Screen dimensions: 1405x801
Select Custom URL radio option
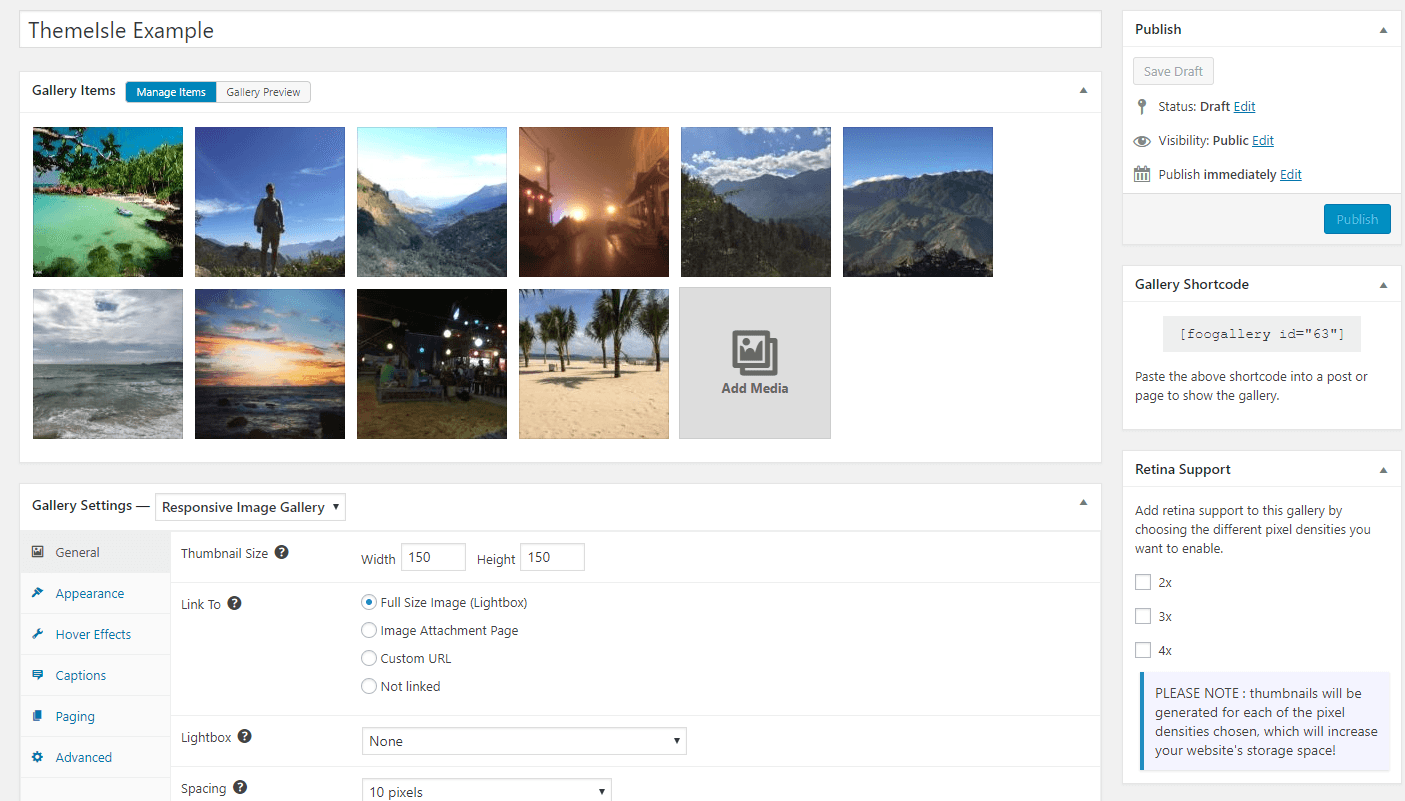369,658
